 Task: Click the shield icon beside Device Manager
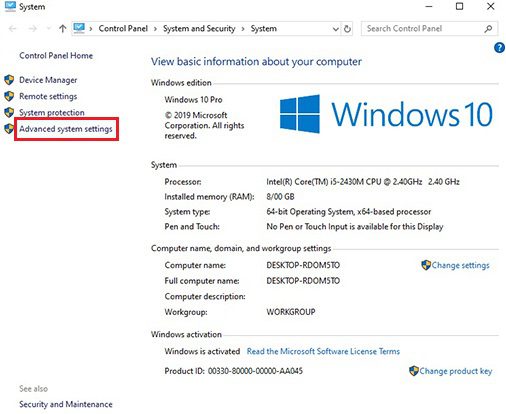coord(9,80)
